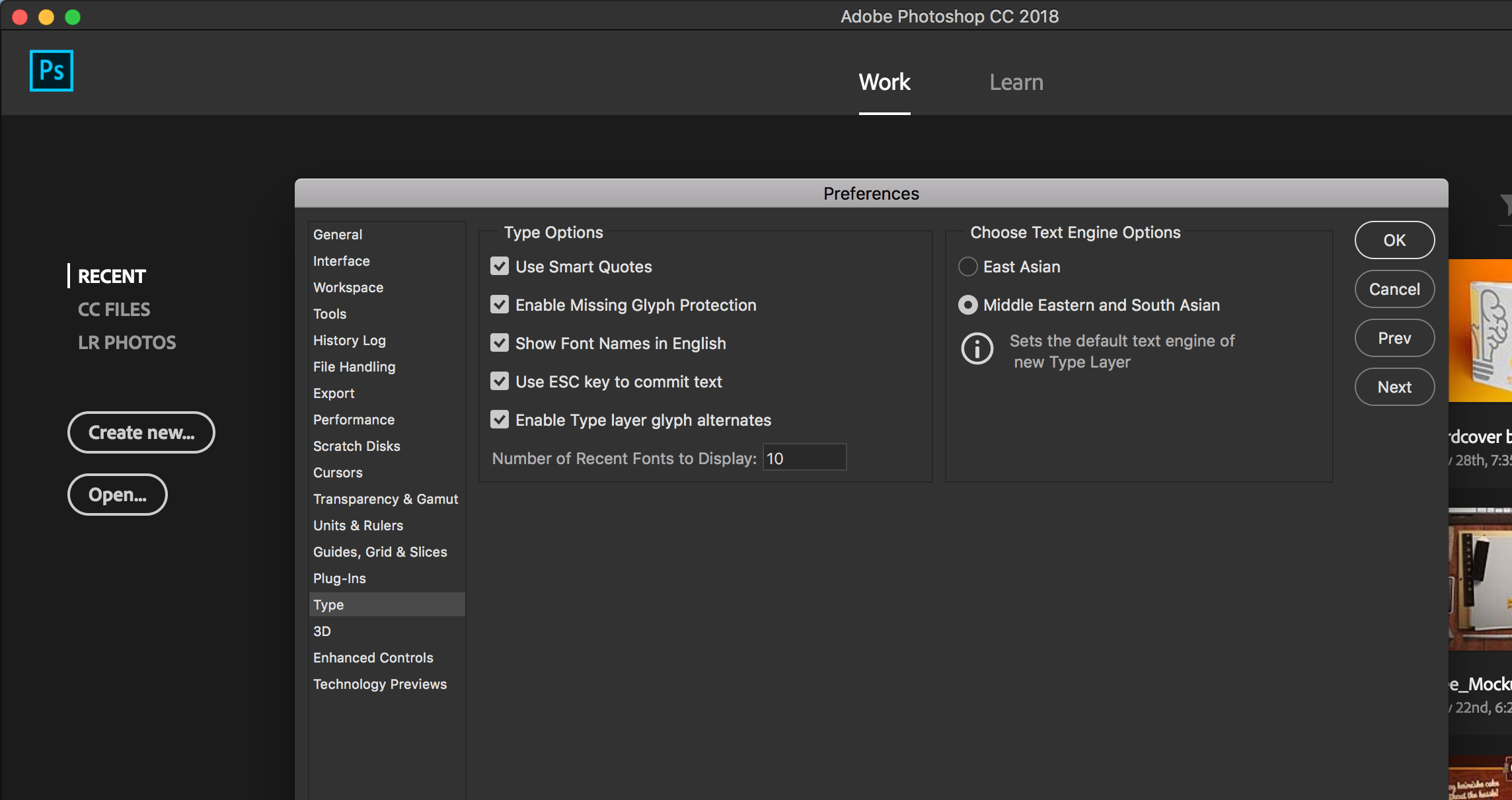Toggle Enable Missing Glyph Protection checkbox
The height and width of the screenshot is (800, 1512).
(500, 305)
